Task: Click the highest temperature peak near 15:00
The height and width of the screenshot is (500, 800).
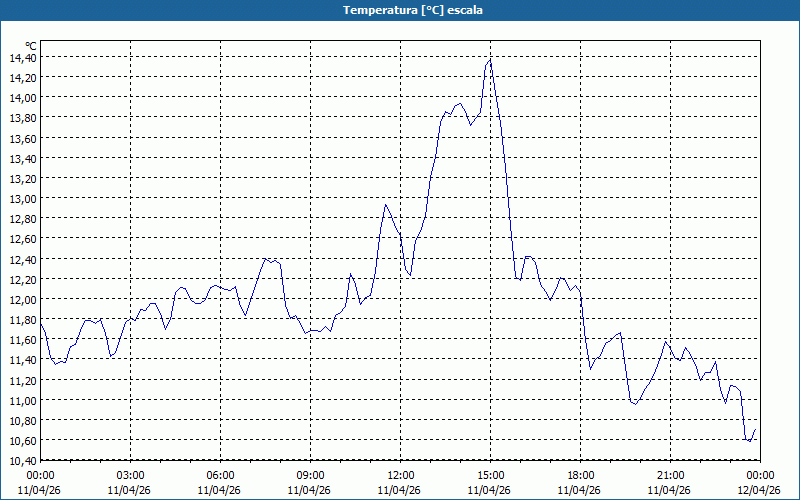Action: 490,60
